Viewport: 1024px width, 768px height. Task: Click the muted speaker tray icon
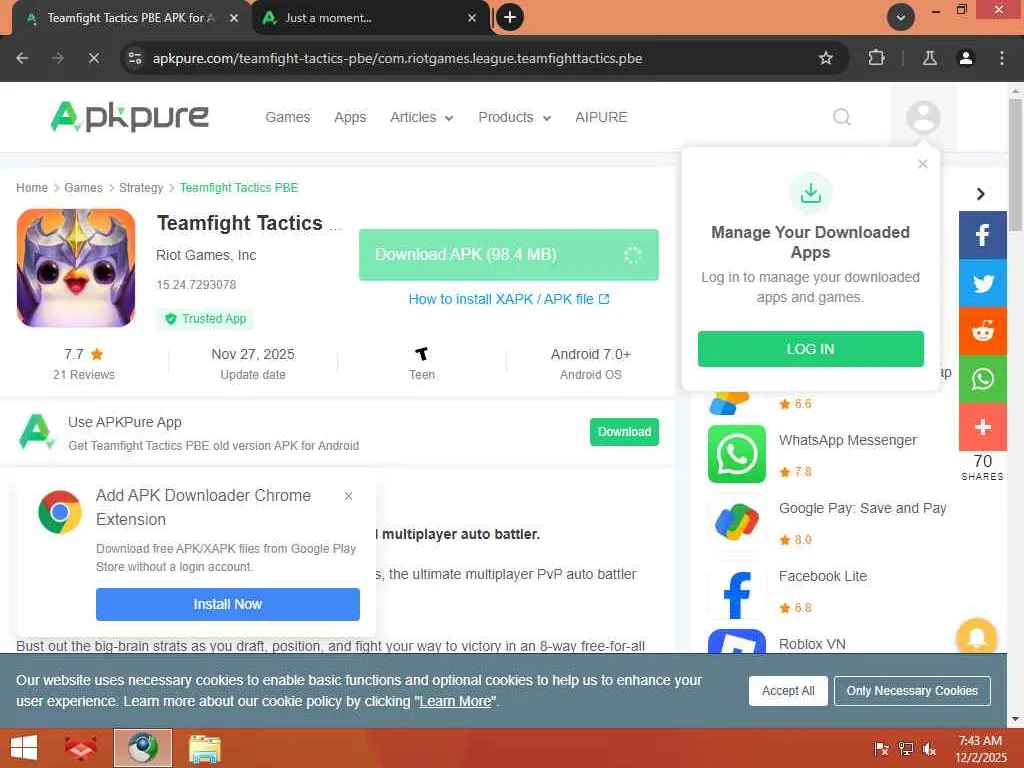[x=930, y=748]
